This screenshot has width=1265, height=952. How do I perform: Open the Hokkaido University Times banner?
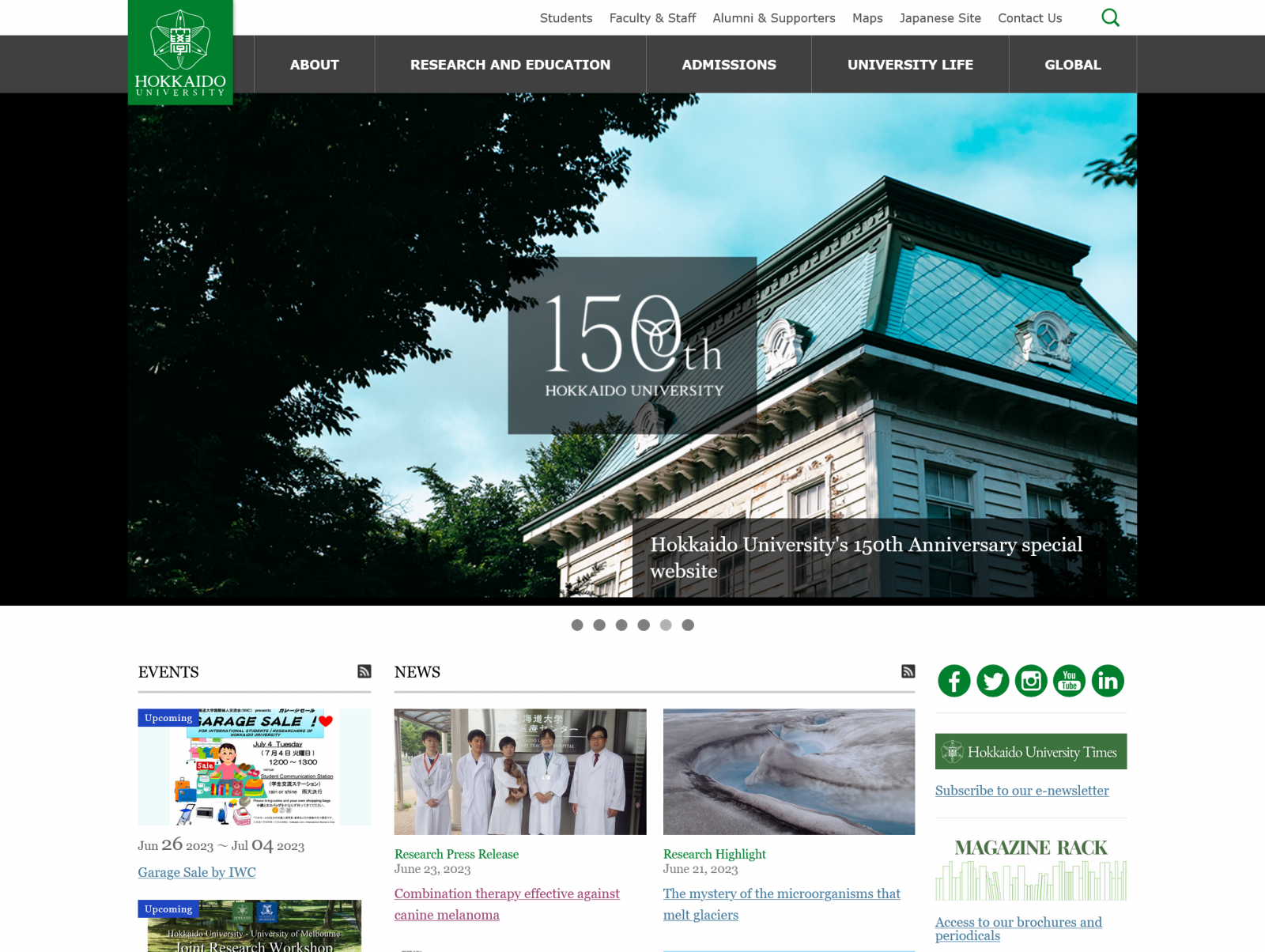(x=1031, y=751)
